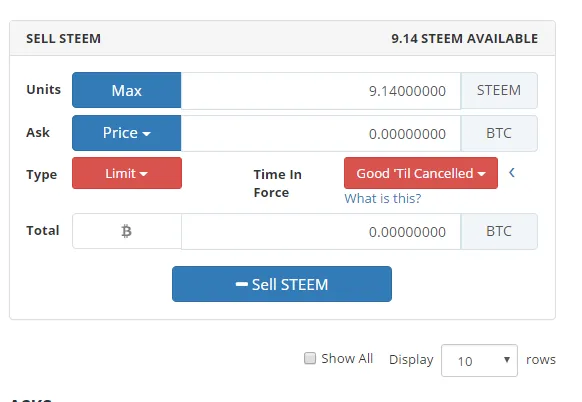Click the blue chevron beside Good 'Til Cancelled
The height and width of the screenshot is (402, 582).
512,173
